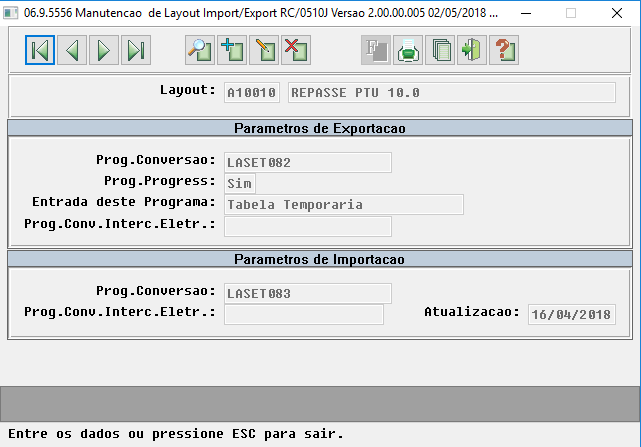The image size is (641, 447).
Task: Jump to the last record
Action: click(136, 50)
